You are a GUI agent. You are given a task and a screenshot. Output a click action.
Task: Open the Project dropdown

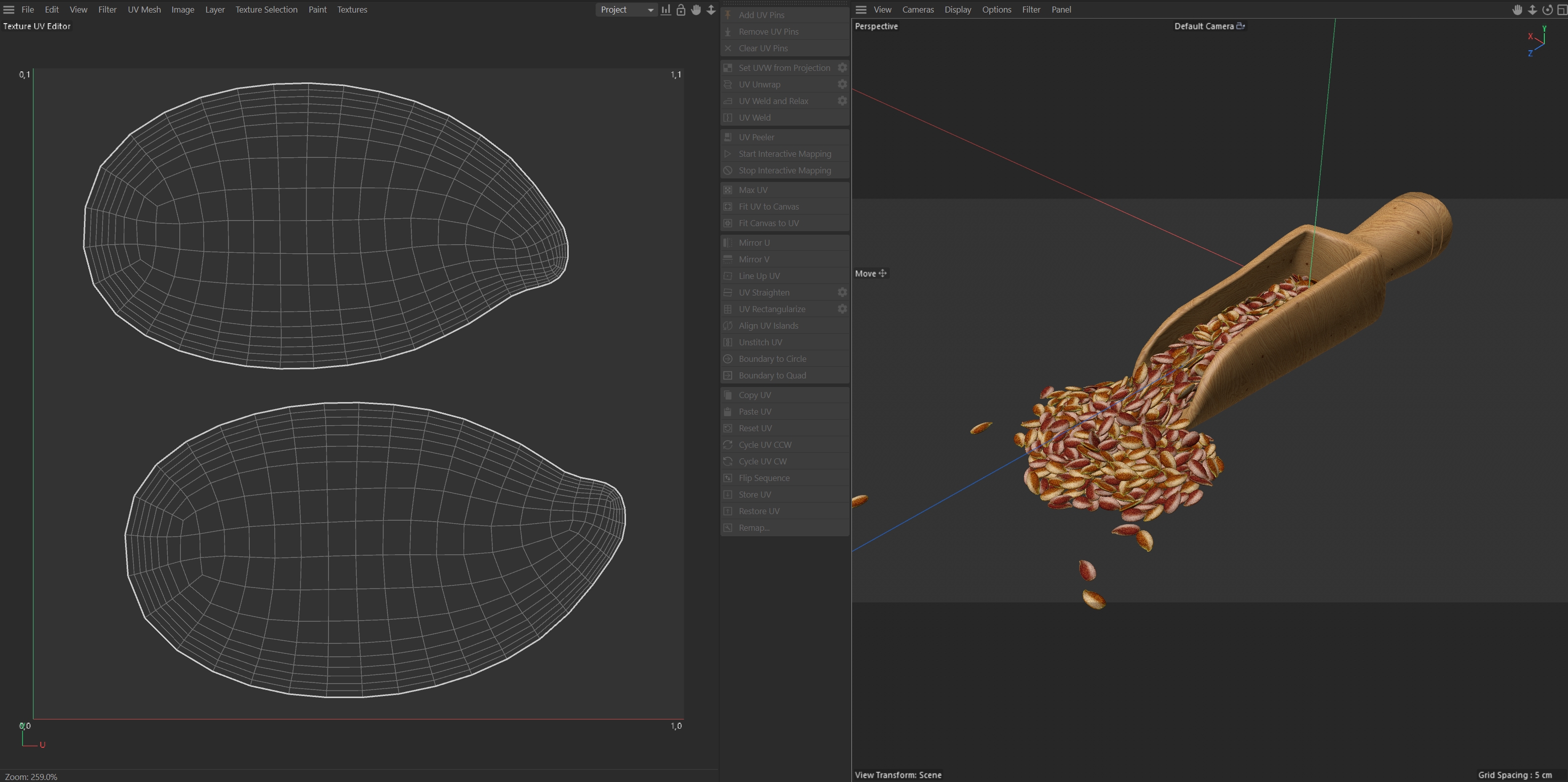[625, 10]
